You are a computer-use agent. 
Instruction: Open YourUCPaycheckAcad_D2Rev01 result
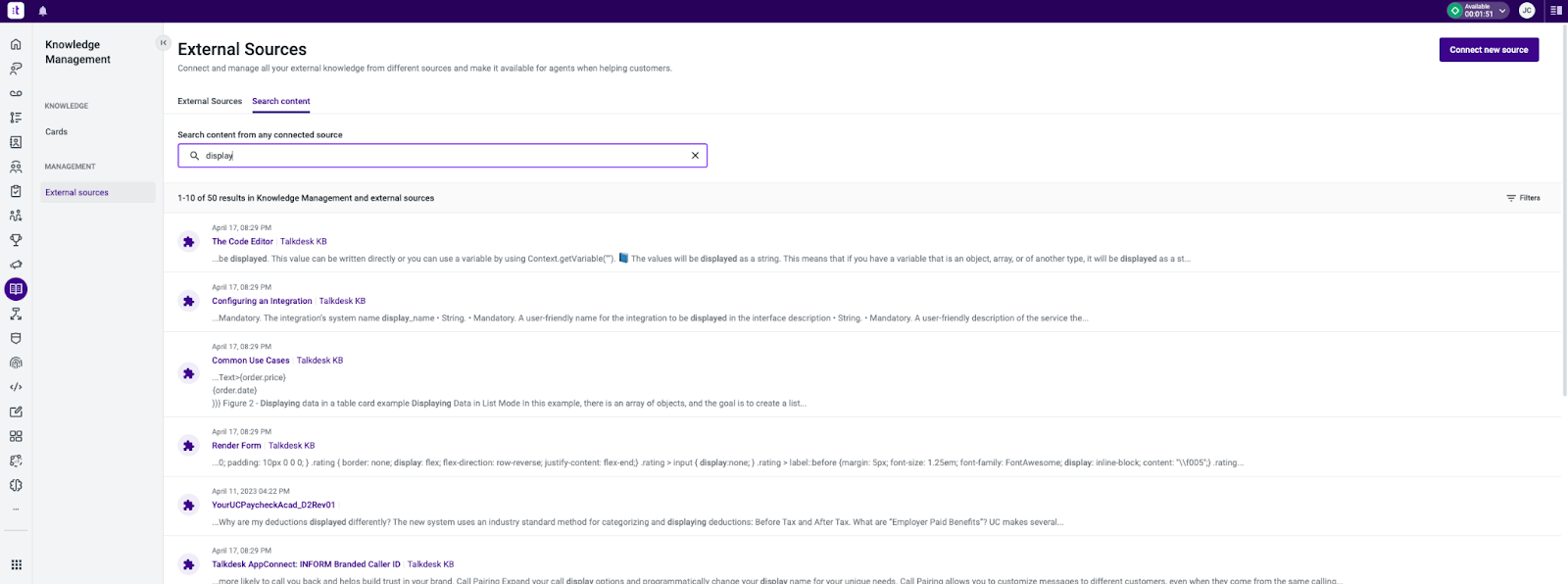(273, 506)
